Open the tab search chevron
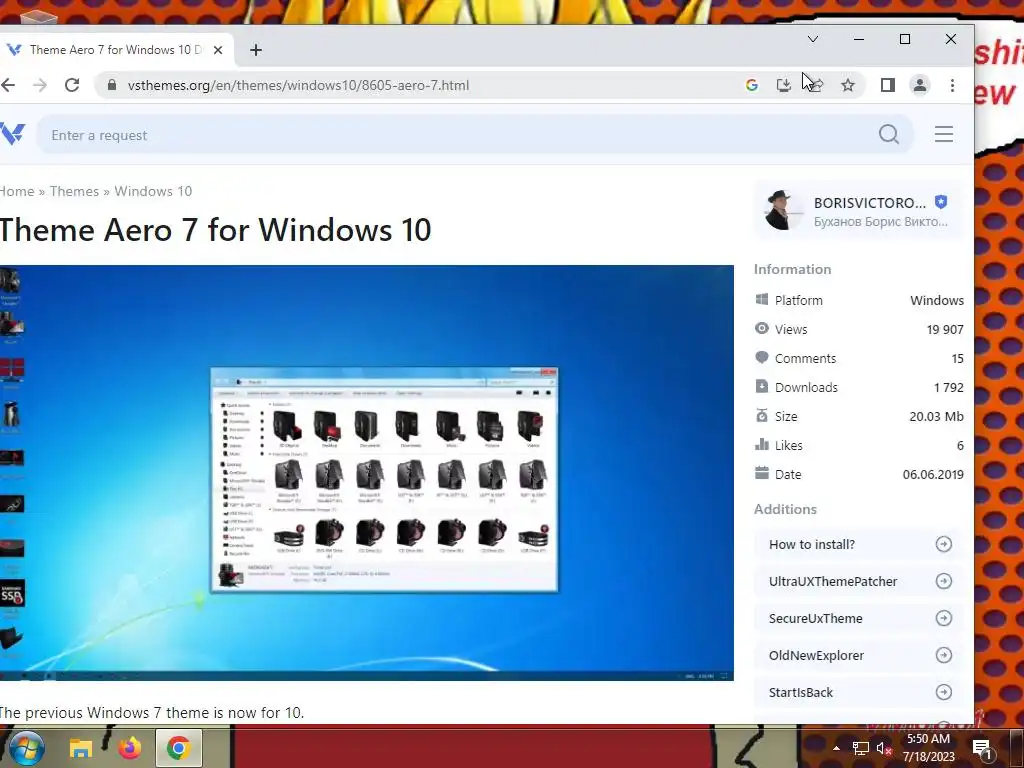 tap(813, 39)
